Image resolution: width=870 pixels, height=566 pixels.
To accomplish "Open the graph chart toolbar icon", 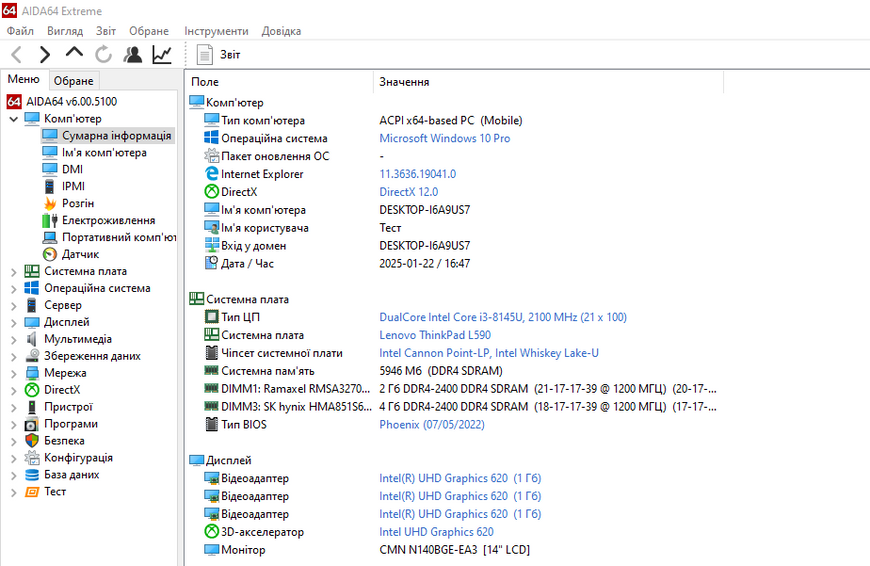I will (x=162, y=54).
